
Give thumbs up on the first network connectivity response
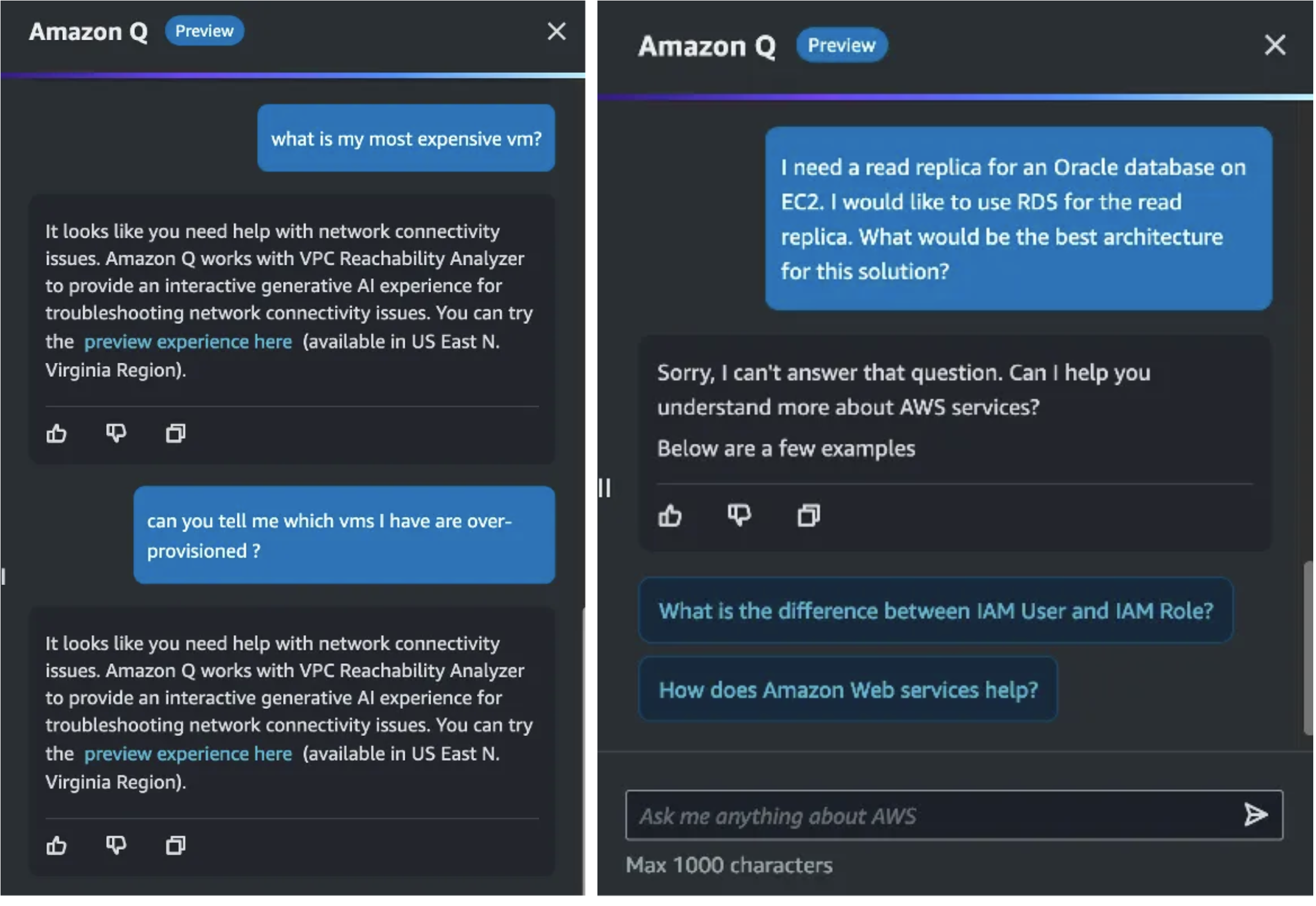56,434
